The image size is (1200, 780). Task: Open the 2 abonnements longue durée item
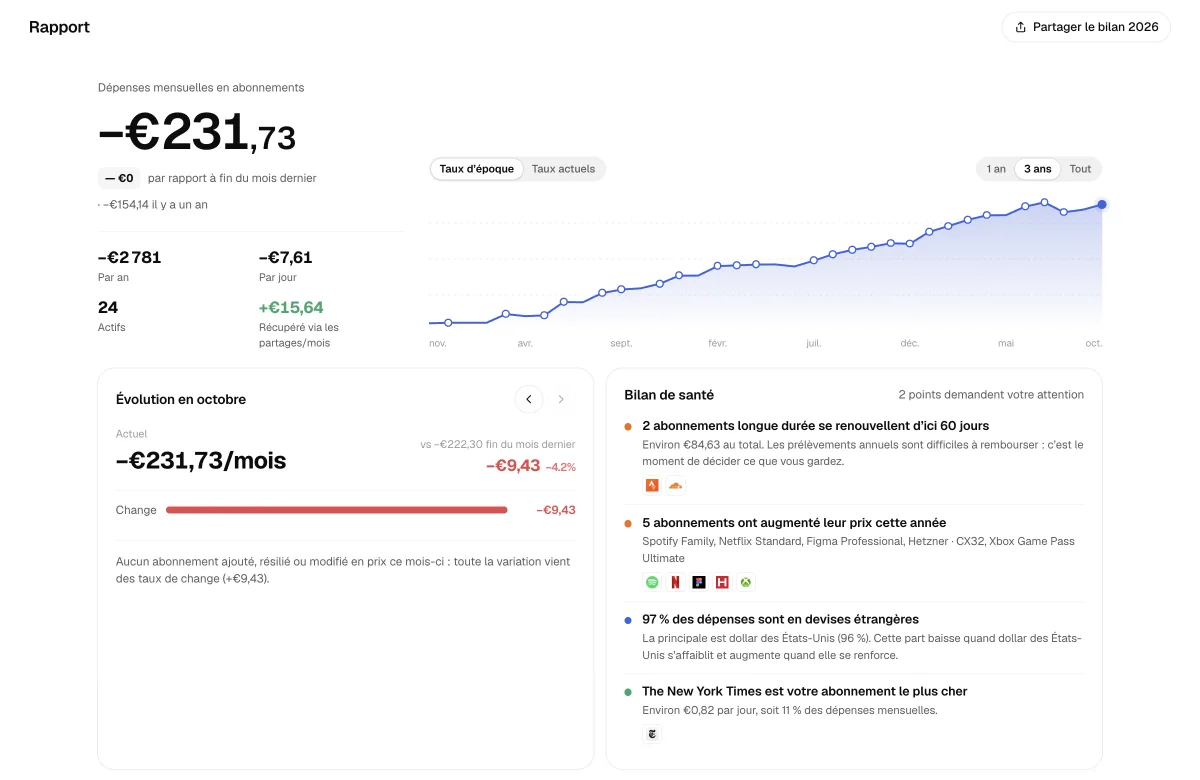(854, 458)
